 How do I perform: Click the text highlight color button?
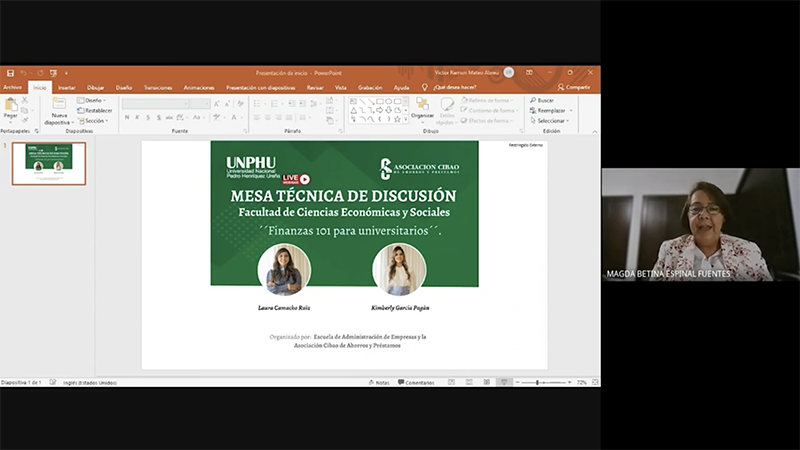click(x=218, y=117)
